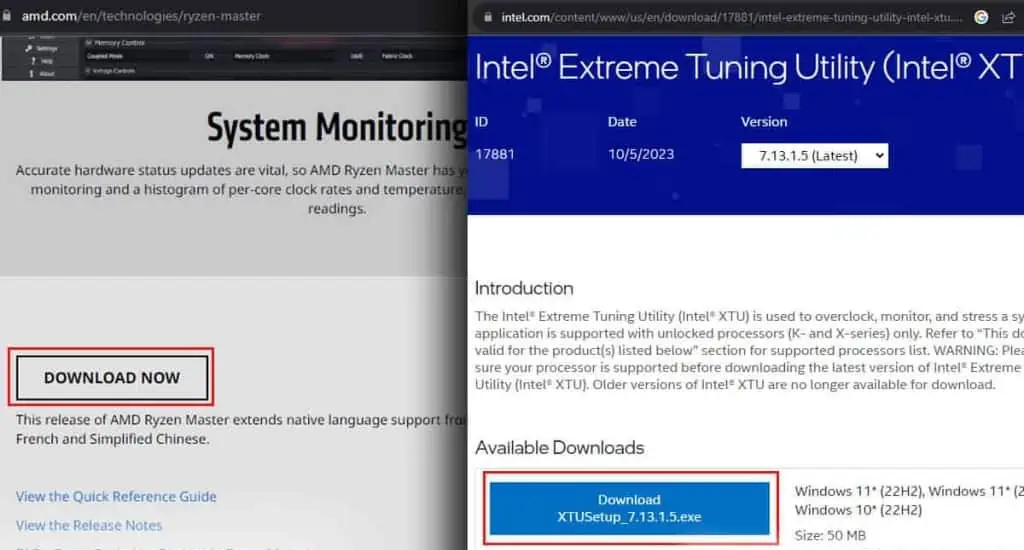Image resolution: width=1024 pixels, height=550 pixels.
Task: Click the ID value 17881
Action: click(x=494, y=154)
